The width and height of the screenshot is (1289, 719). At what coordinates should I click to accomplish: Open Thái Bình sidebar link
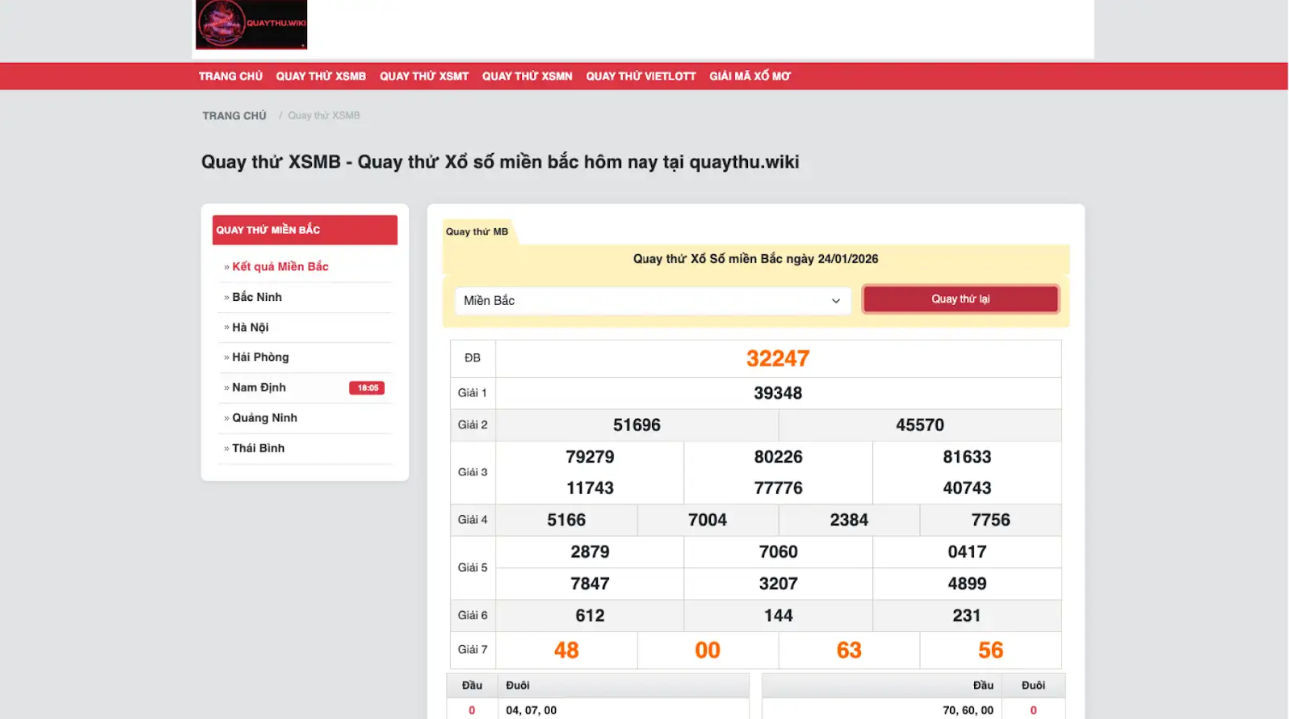(258, 448)
